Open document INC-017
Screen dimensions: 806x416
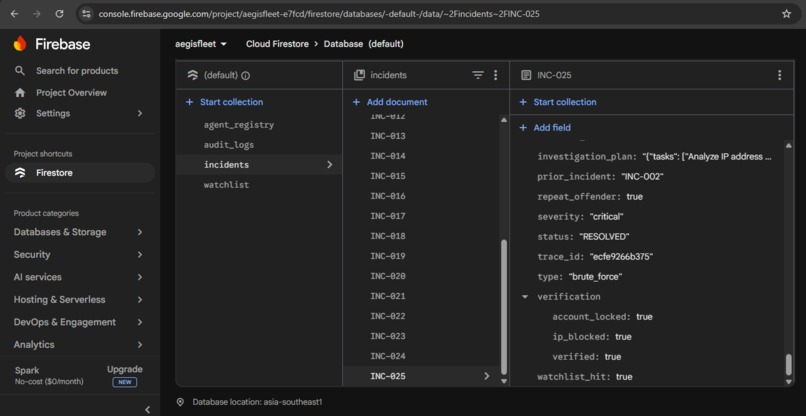tap(388, 216)
